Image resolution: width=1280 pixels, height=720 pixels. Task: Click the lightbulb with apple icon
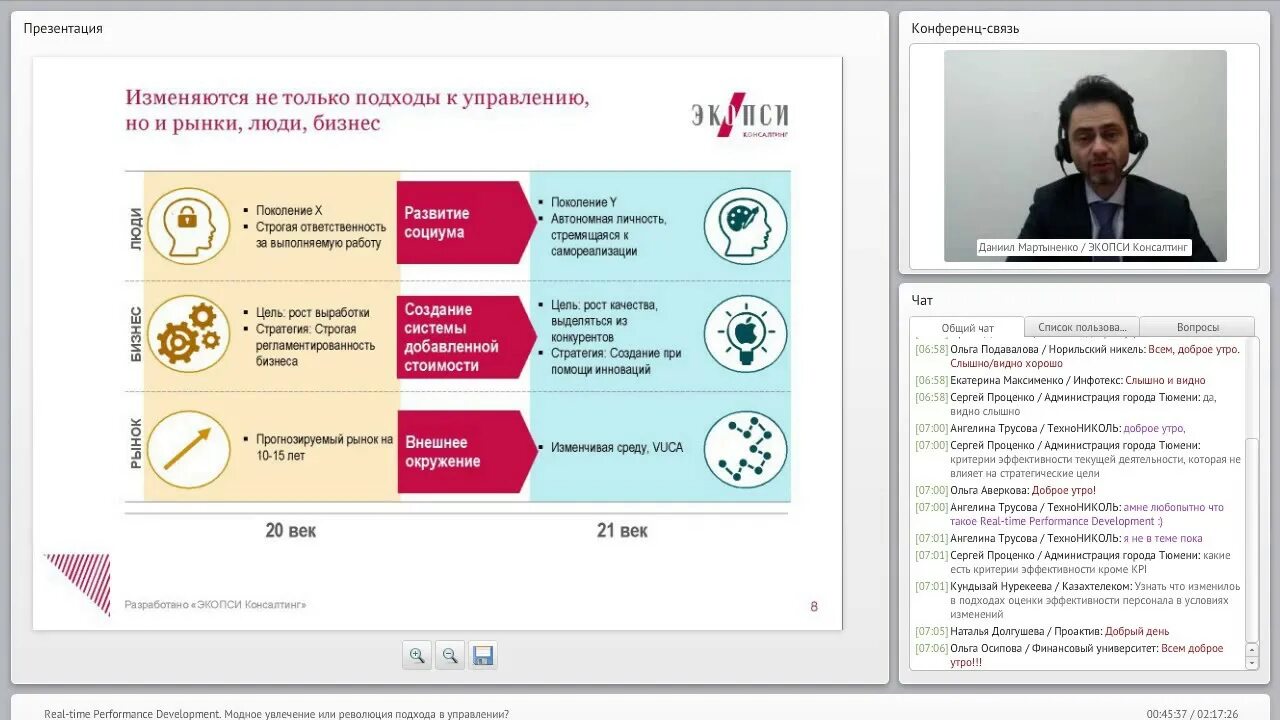click(x=745, y=334)
